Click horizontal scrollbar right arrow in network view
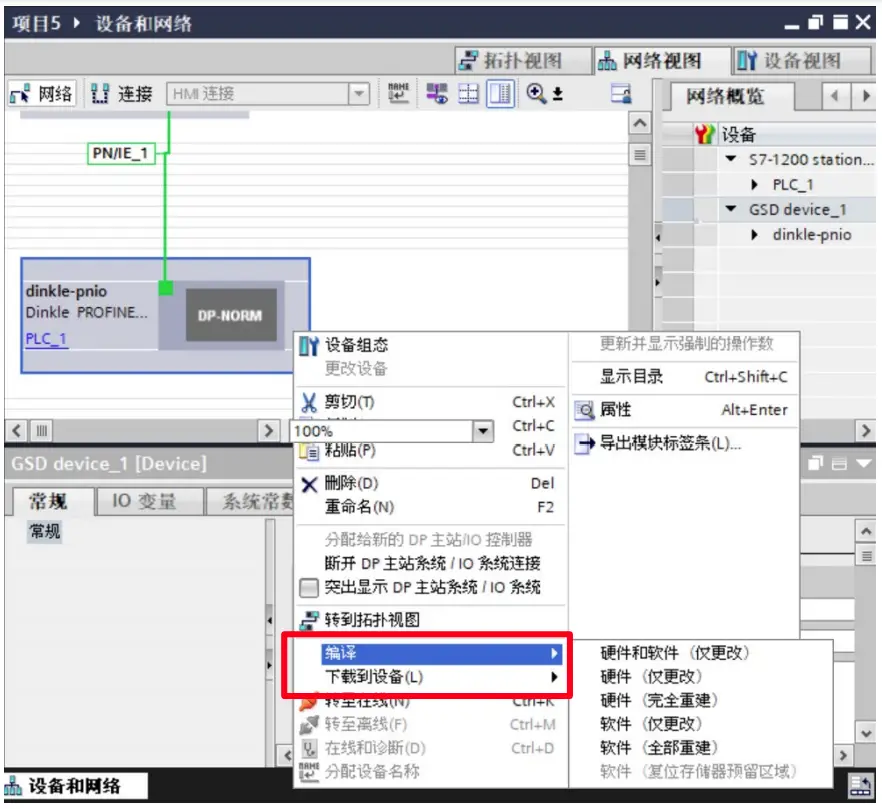The height and width of the screenshot is (809, 882). pos(268,432)
